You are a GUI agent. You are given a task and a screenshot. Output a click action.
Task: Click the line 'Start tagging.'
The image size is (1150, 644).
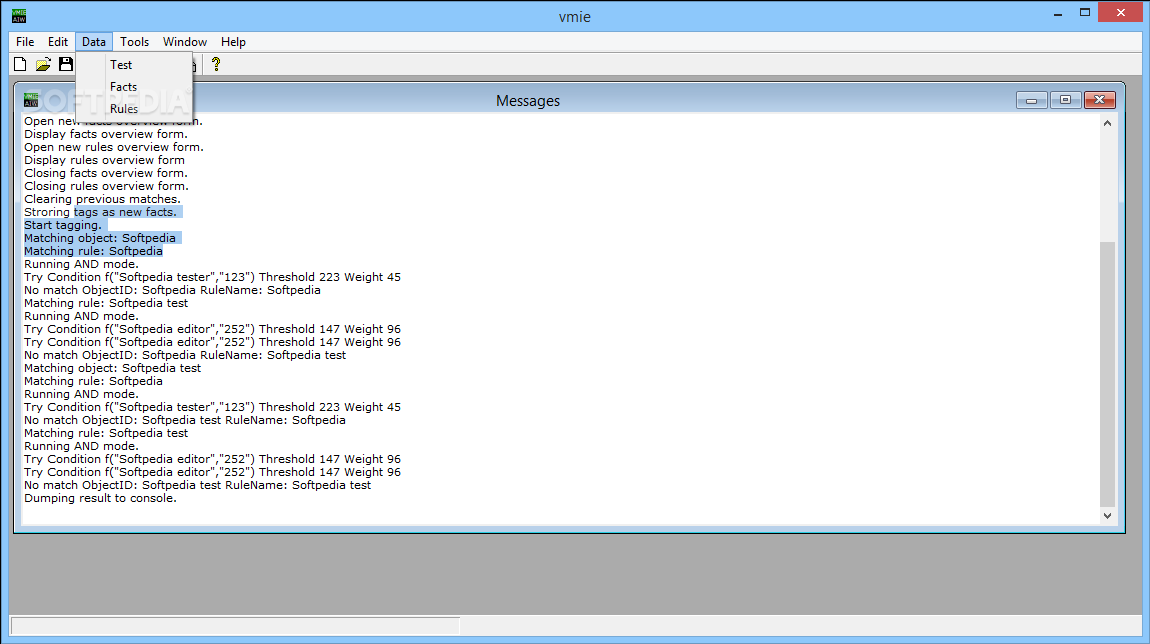[x=62, y=225]
